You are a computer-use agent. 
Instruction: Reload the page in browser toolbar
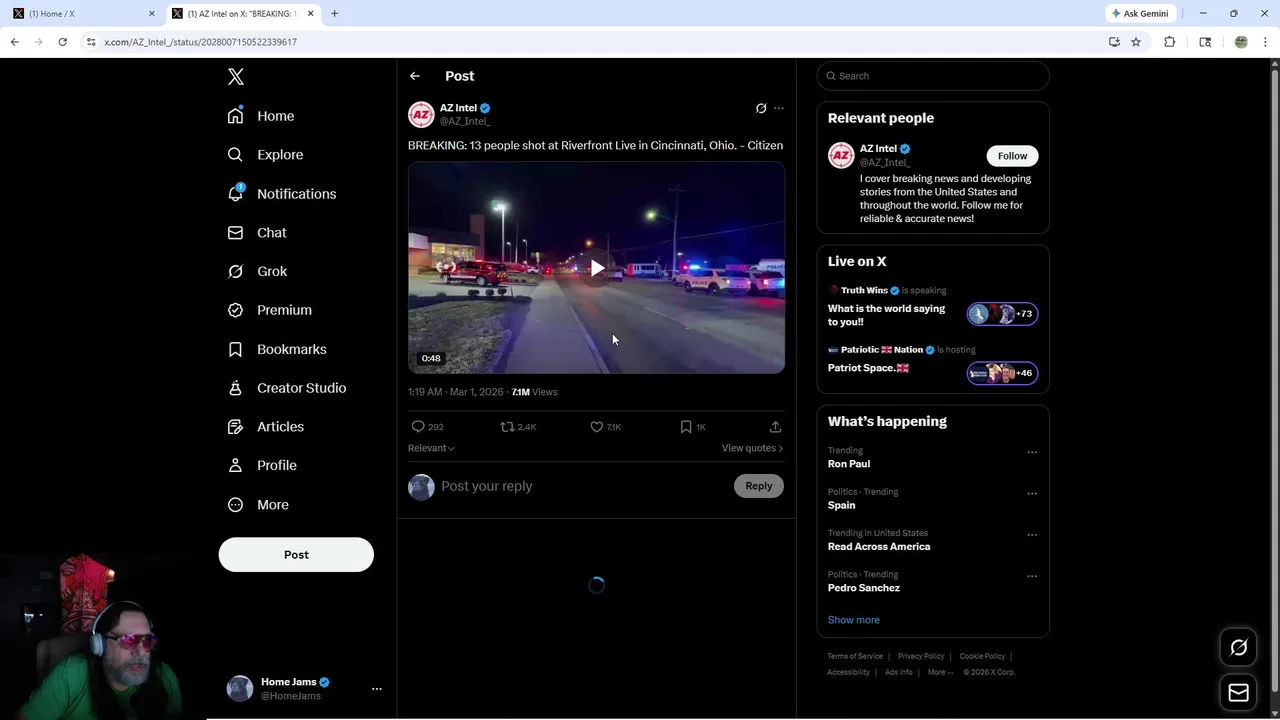(62, 42)
